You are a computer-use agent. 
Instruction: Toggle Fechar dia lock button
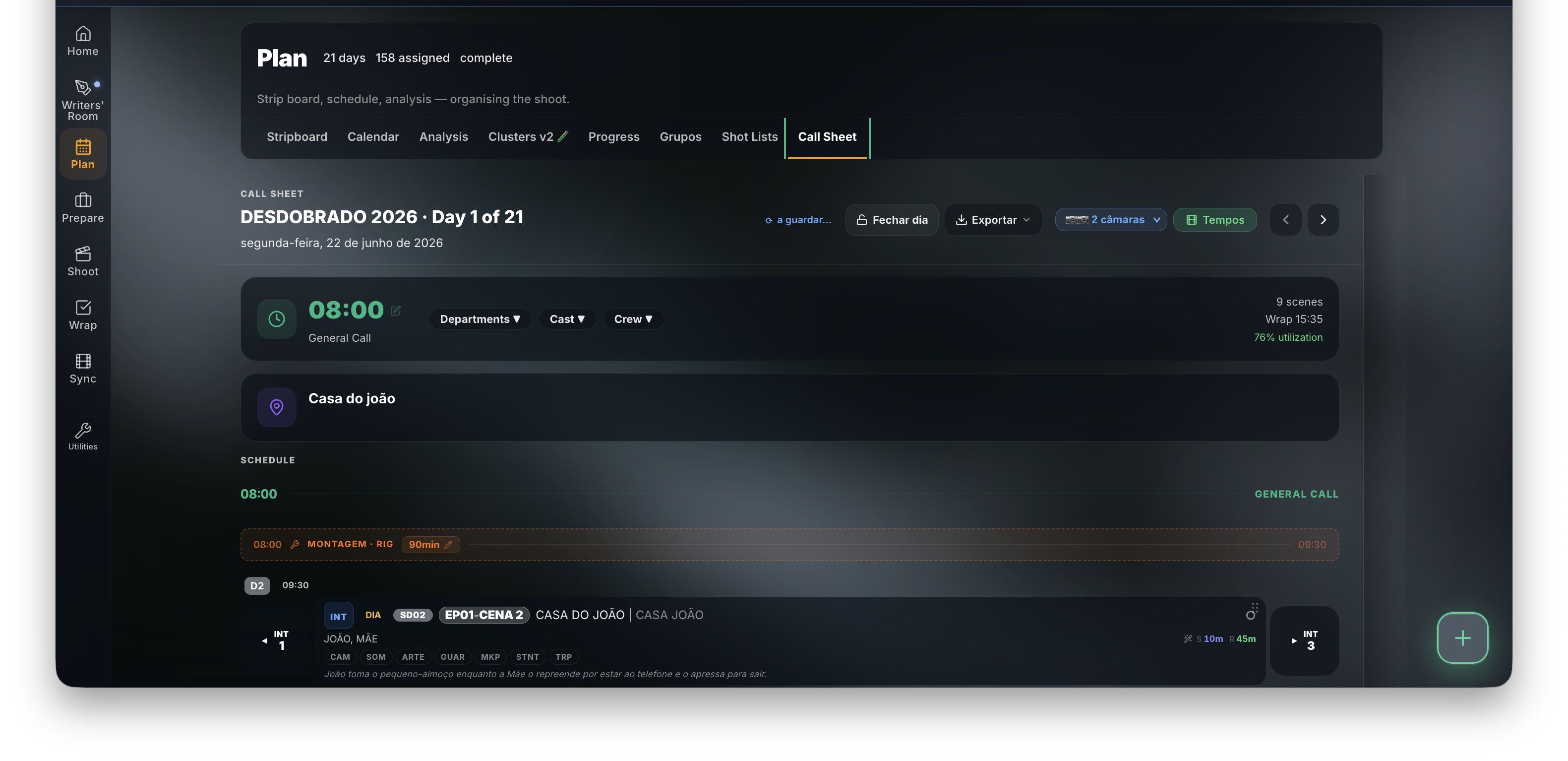(892, 220)
